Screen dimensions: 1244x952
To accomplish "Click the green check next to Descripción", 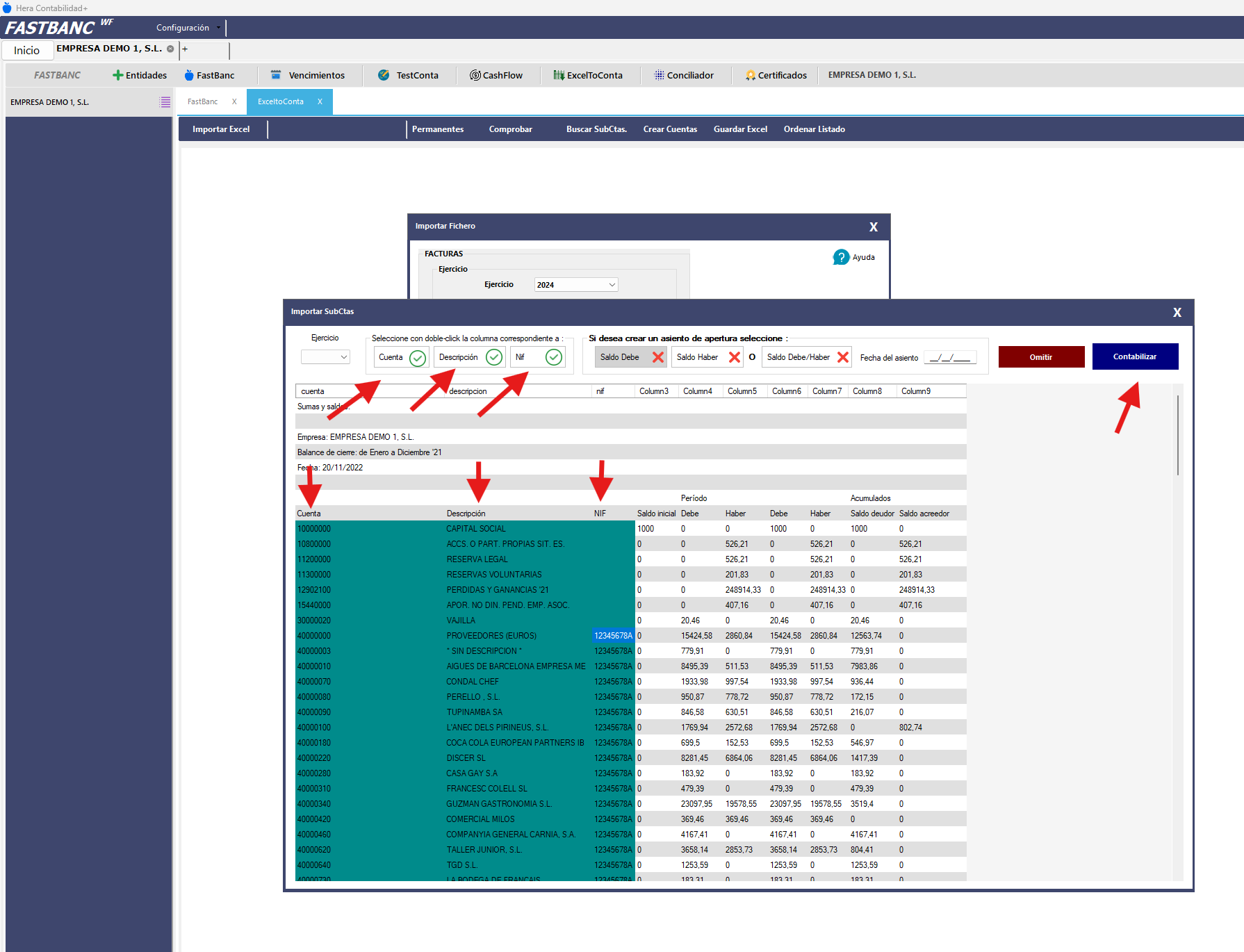I will pyautogui.click(x=494, y=357).
